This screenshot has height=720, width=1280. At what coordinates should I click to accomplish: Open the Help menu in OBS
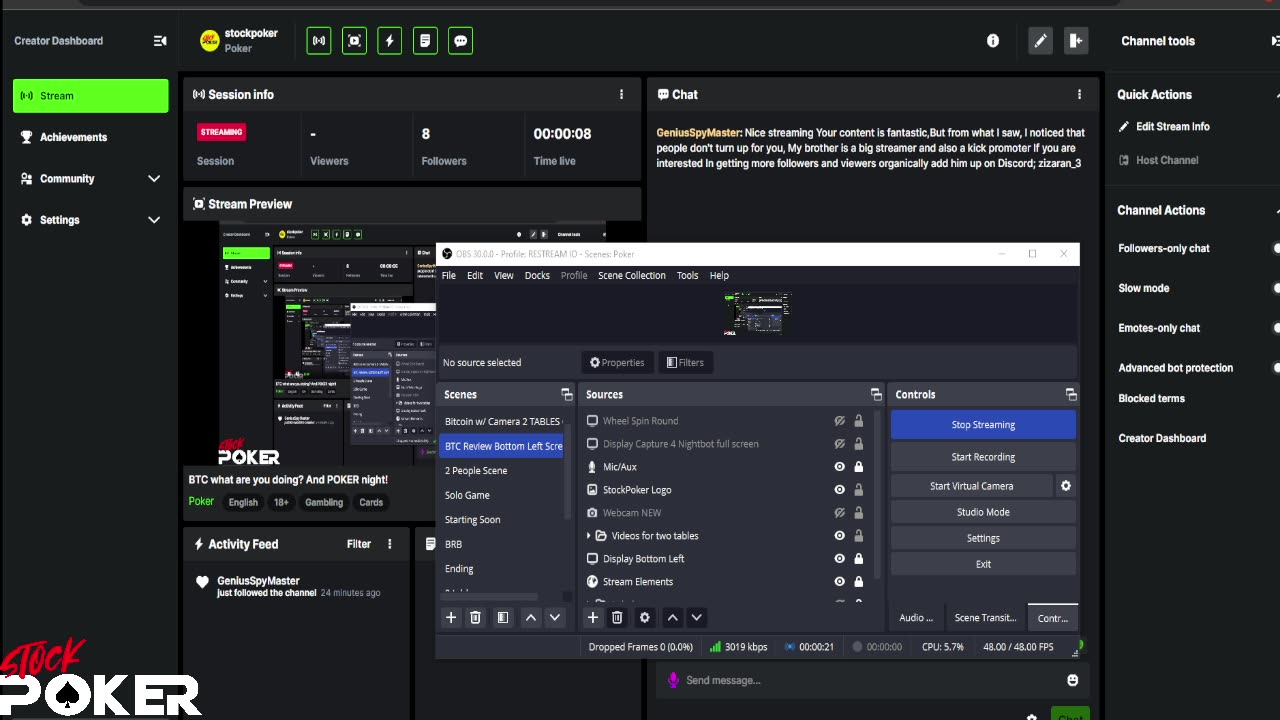[x=719, y=275]
